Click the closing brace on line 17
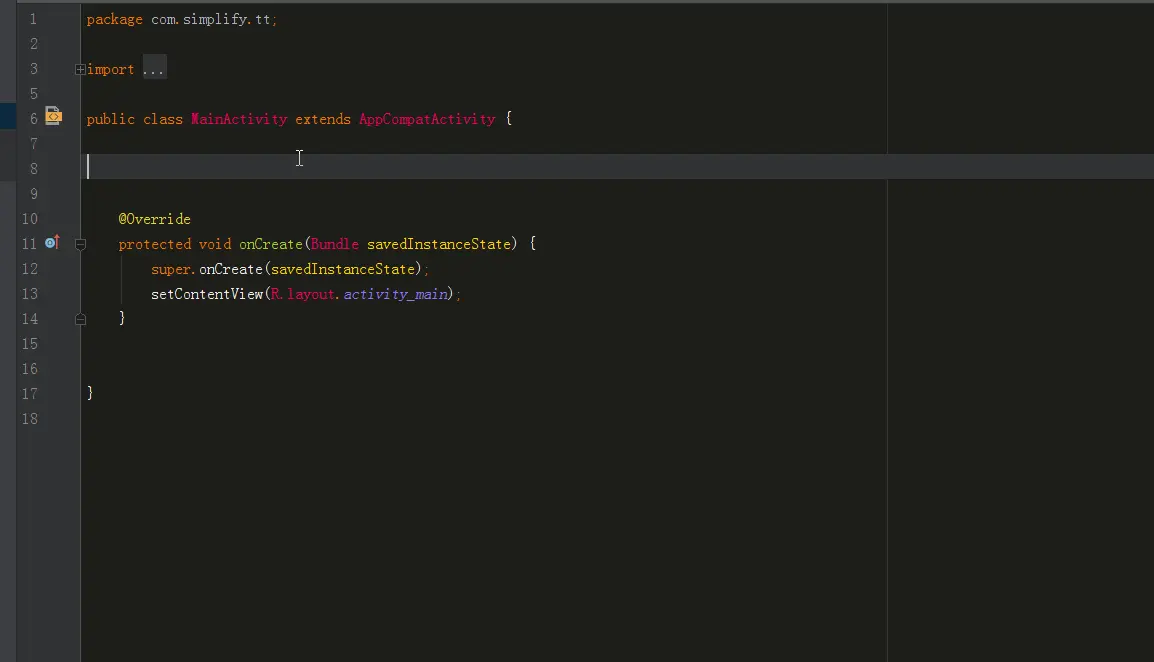1154x662 pixels. click(x=90, y=393)
